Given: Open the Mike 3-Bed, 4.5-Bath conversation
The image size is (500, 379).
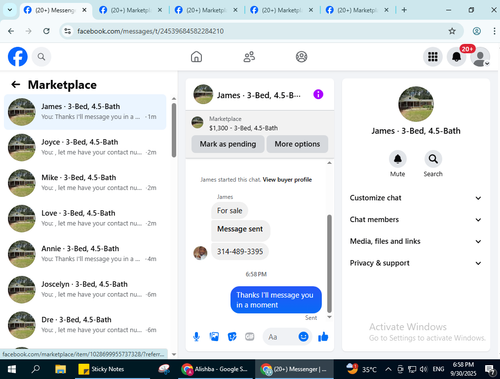Looking at the screenshot, I should (85, 183).
